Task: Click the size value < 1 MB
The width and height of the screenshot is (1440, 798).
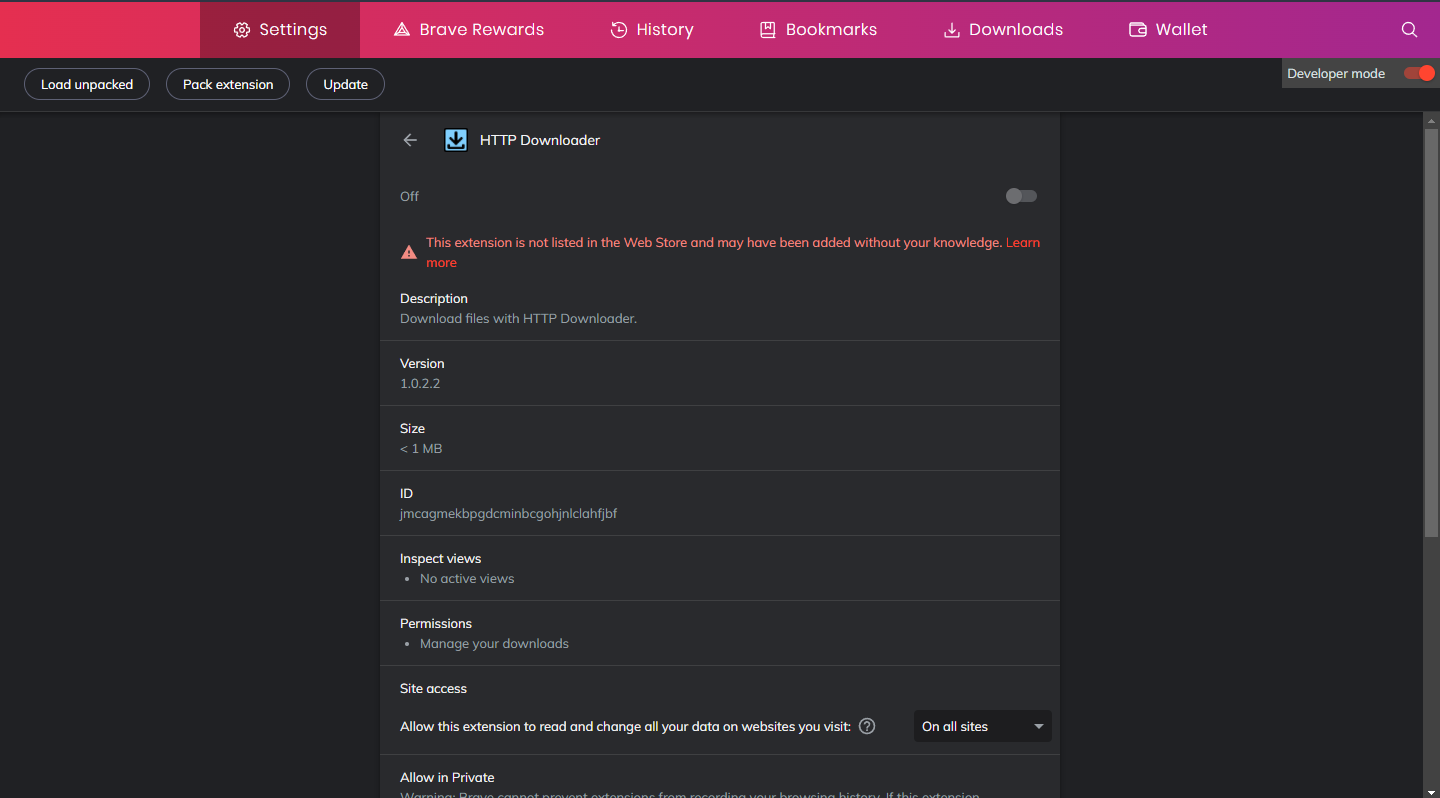Action: 421,449
